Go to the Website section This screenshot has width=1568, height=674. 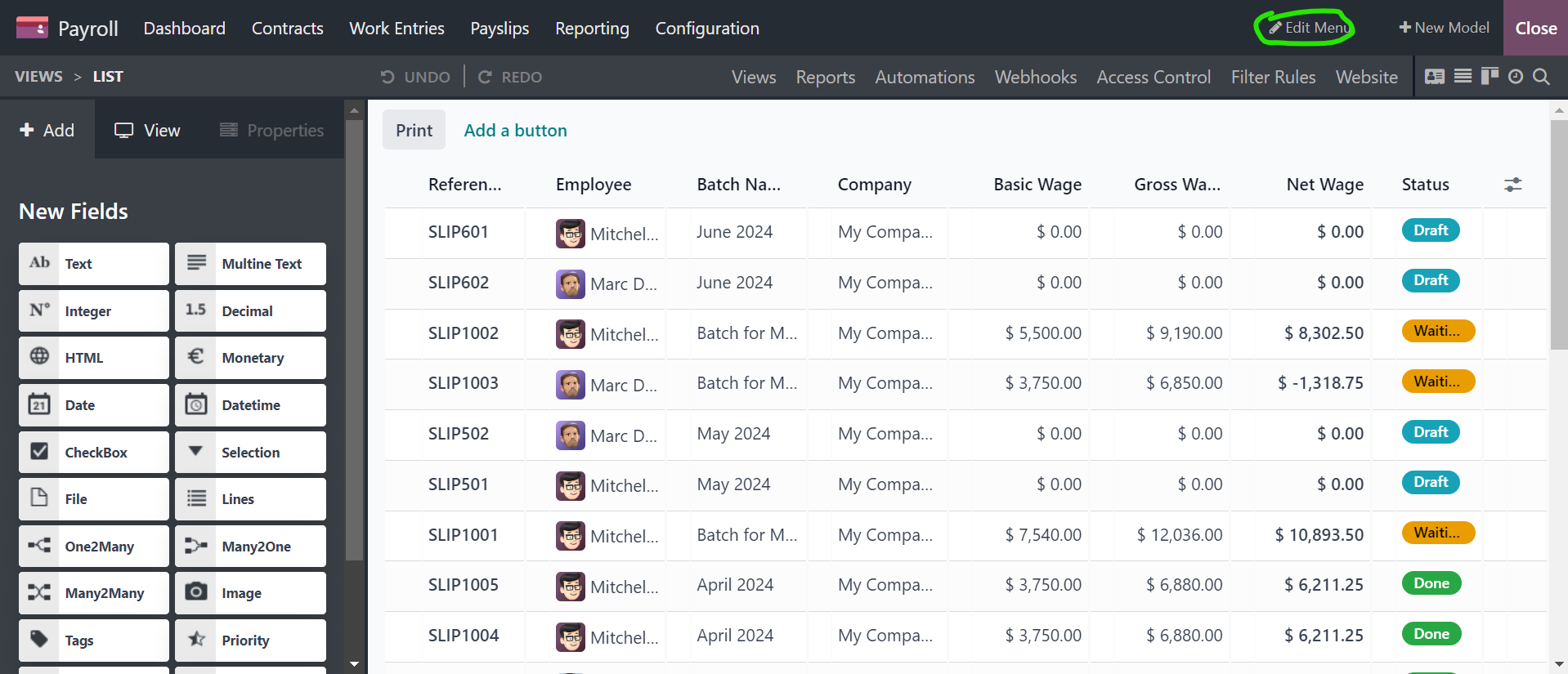click(1367, 77)
